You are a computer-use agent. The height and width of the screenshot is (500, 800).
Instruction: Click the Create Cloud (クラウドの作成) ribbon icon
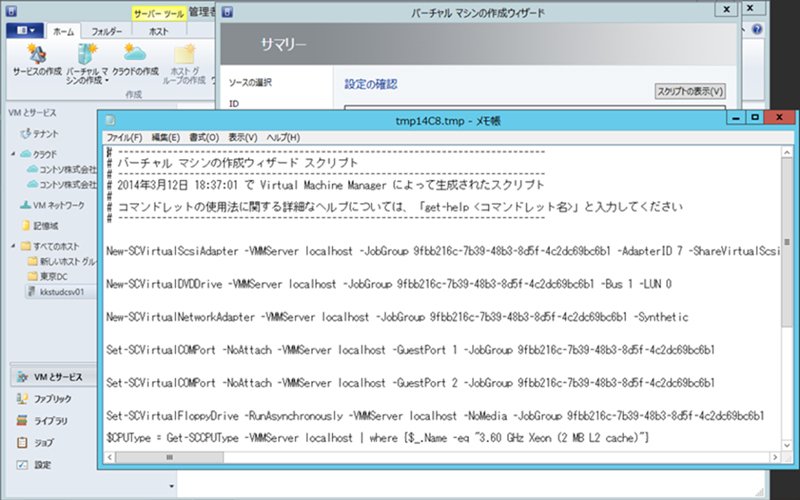135,60
